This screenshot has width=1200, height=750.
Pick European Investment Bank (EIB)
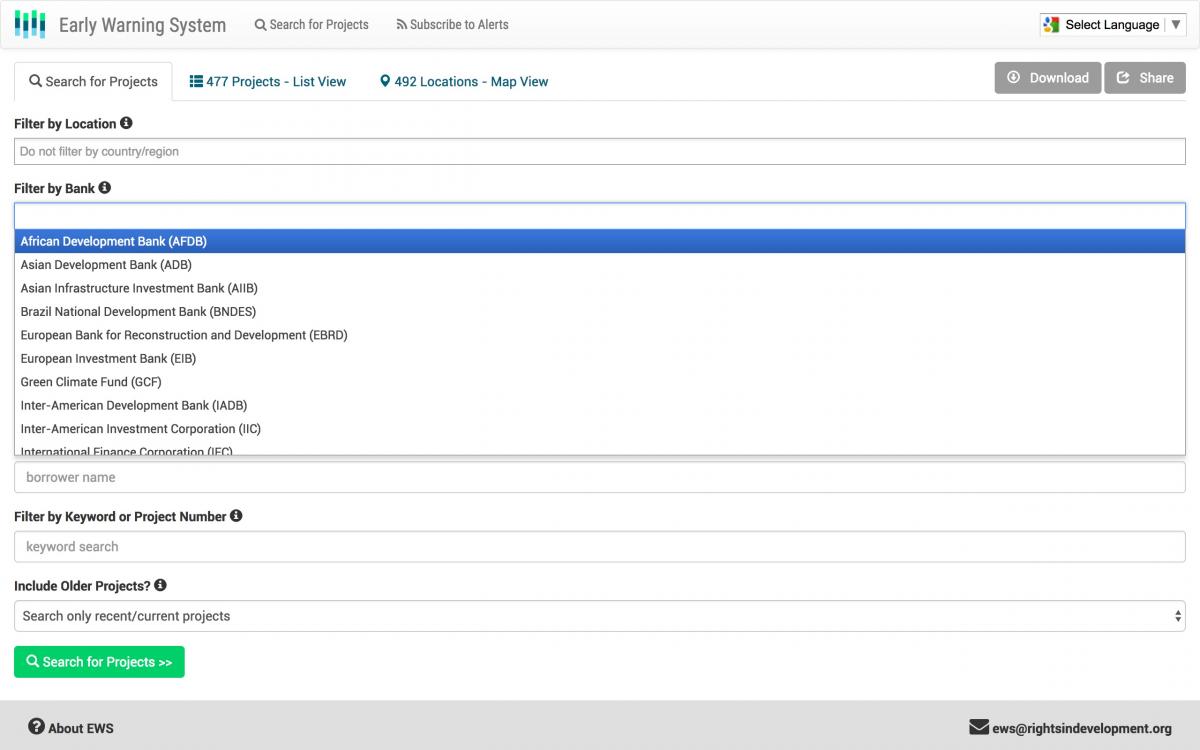600,358
